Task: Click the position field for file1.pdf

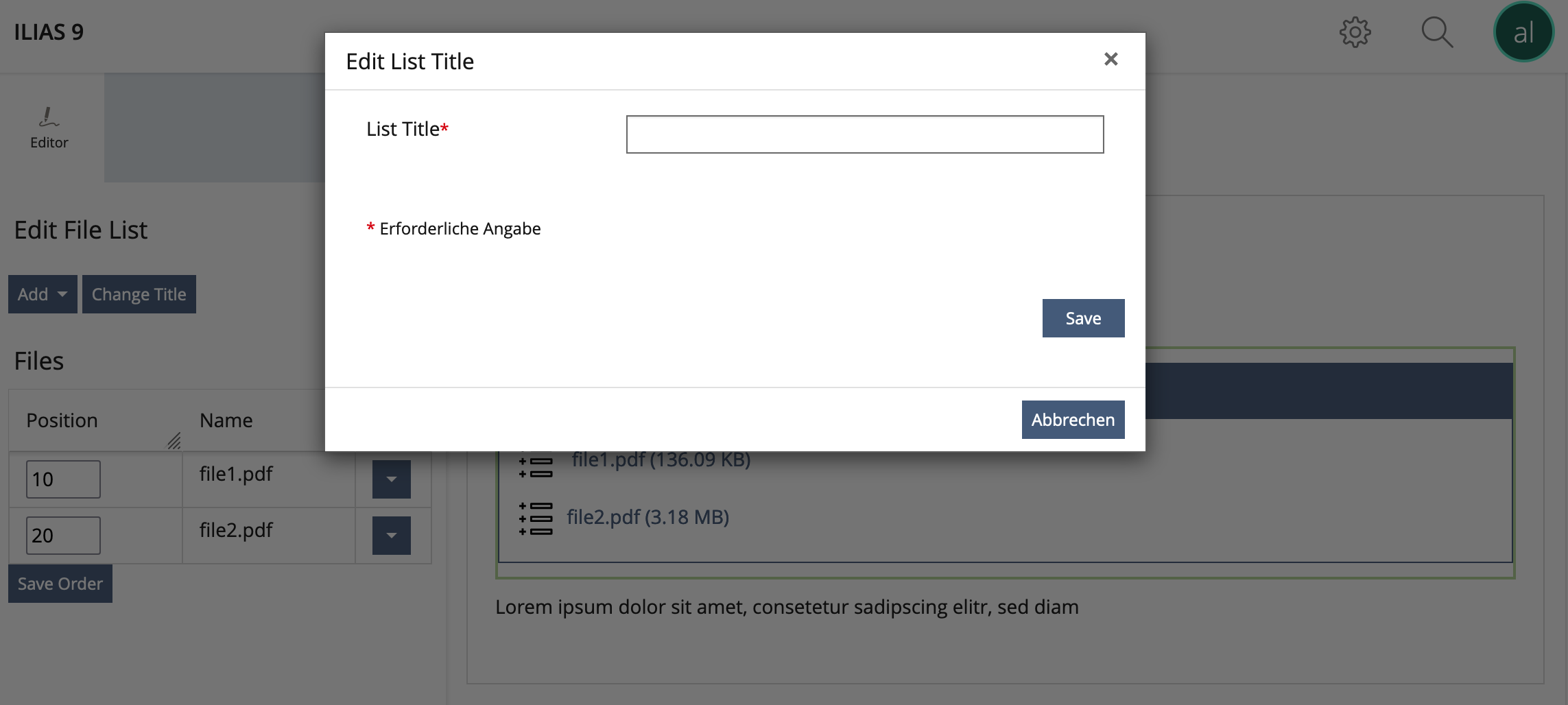Action: point(63,479)
